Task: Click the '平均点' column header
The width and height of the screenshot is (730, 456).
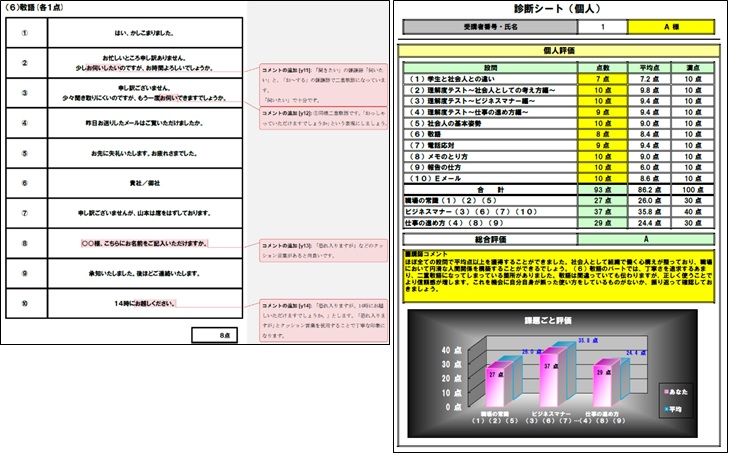Action: pos(649,68)
